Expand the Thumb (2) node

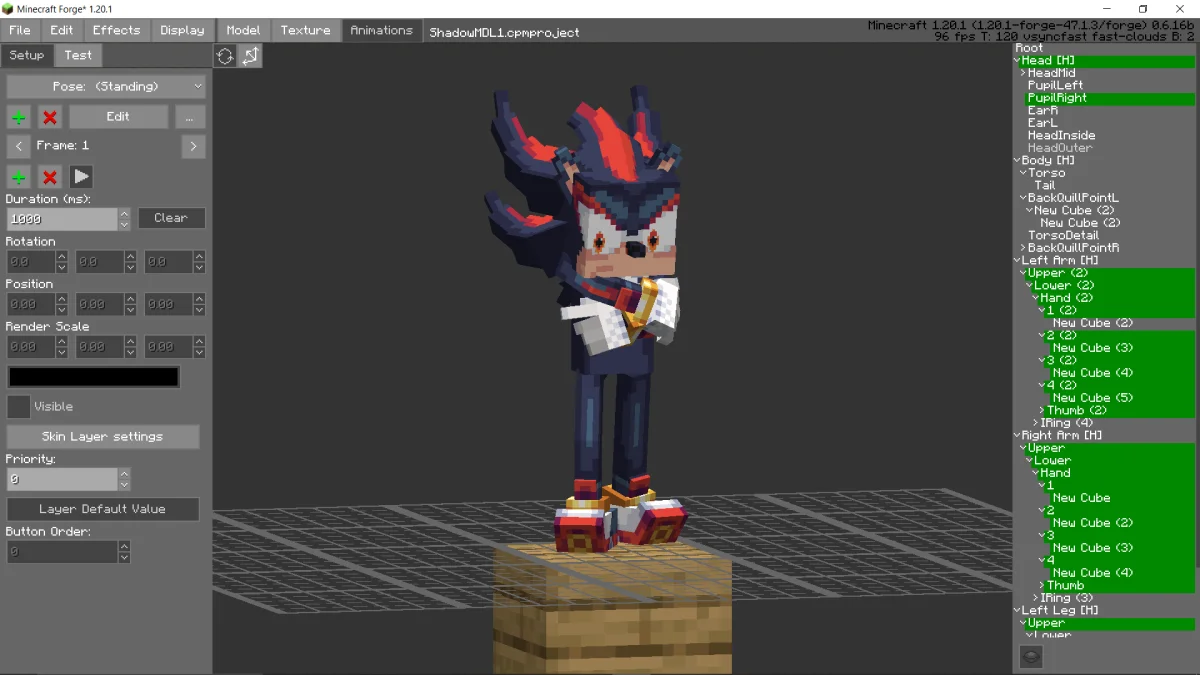coord(1042,411)
